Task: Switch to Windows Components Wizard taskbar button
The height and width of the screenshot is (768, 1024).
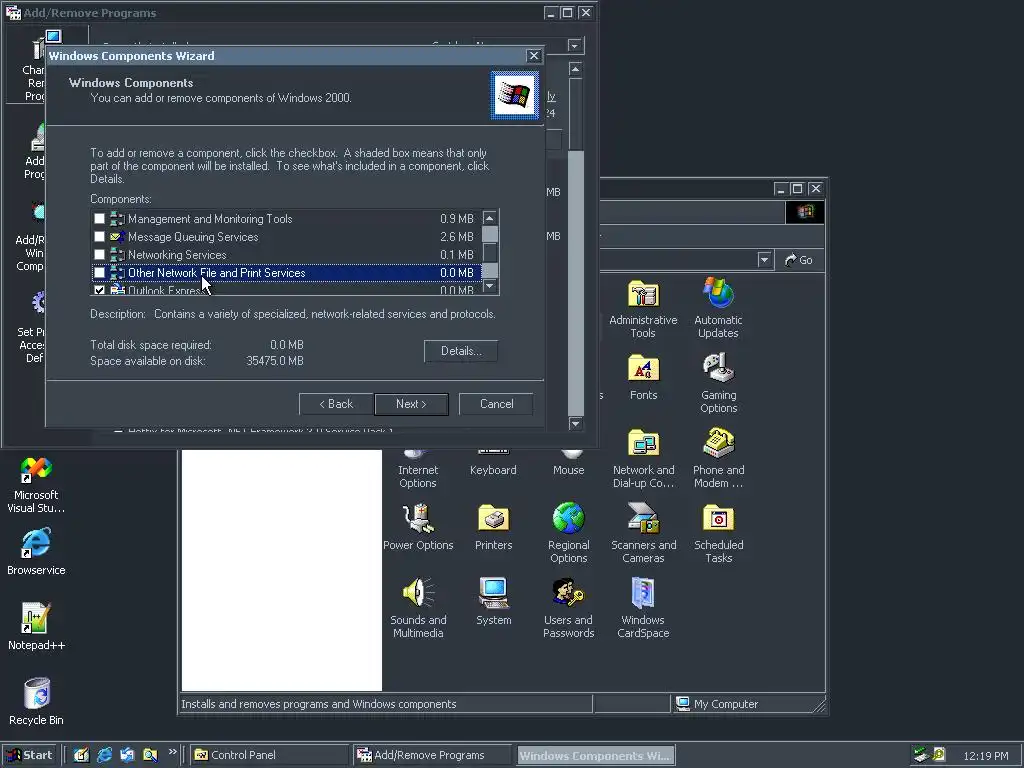Action: [x=596, y=755]
